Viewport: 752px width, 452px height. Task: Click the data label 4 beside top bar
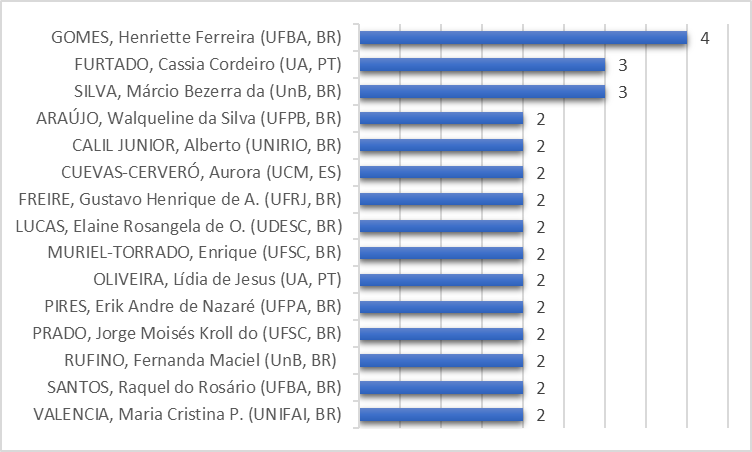point(705,38)
